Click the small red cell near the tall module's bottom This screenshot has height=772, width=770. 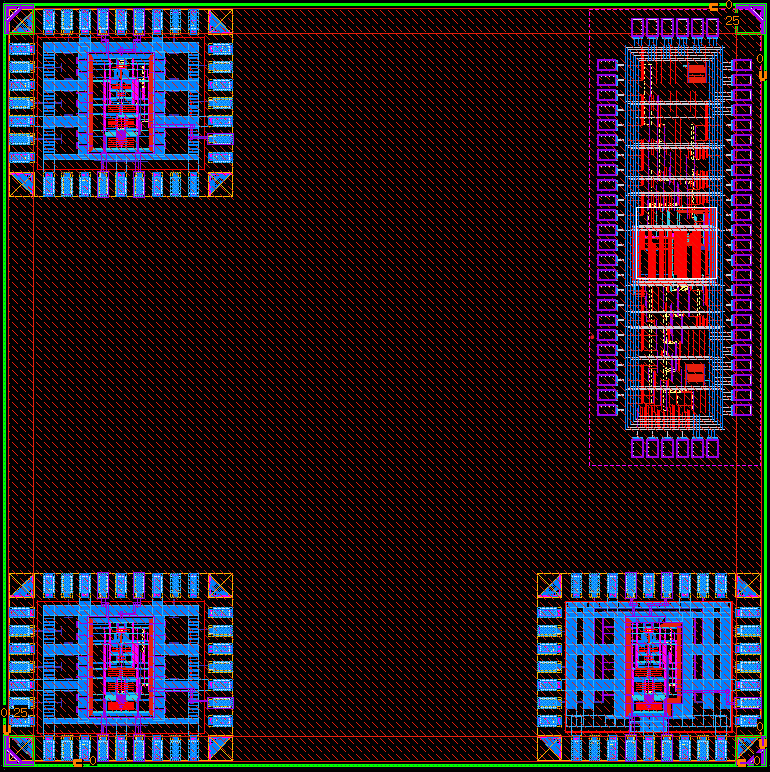pyautogui.click(x=694, y=372)
